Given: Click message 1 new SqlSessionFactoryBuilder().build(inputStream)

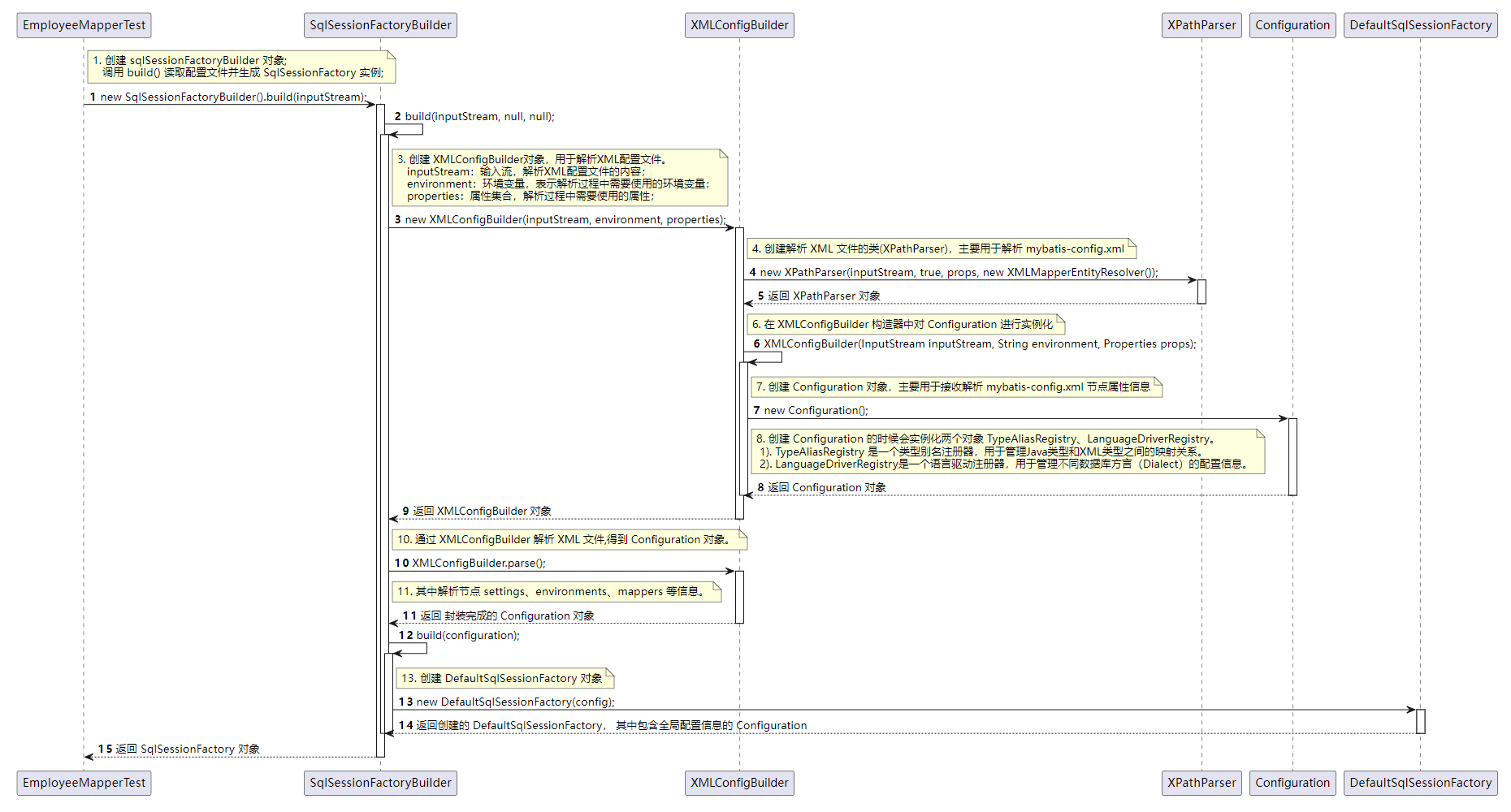Looking at the screenshot, I should pyautogui.click(x=228, y=97).
